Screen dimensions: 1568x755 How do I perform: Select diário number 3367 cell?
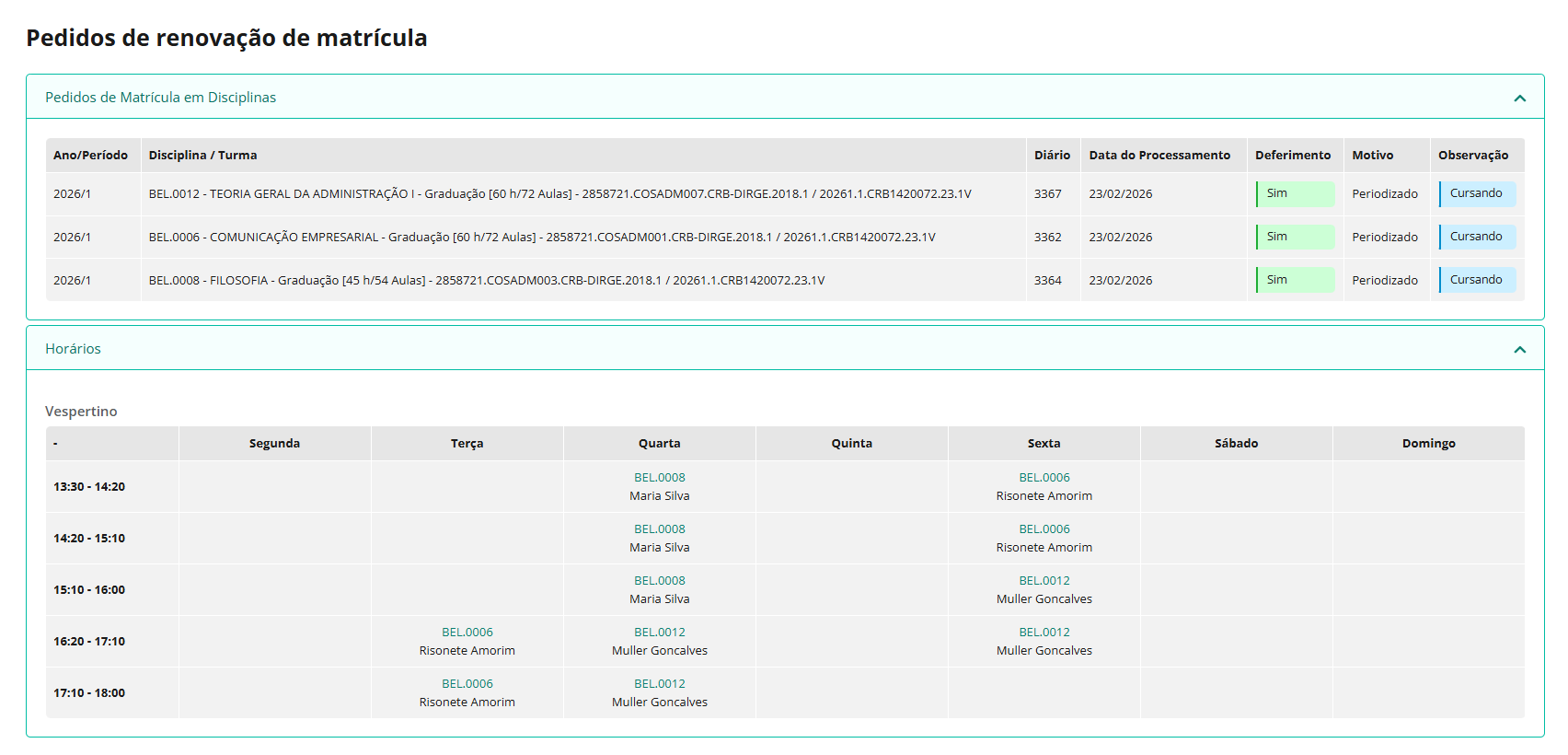[x=1047, y=194]
